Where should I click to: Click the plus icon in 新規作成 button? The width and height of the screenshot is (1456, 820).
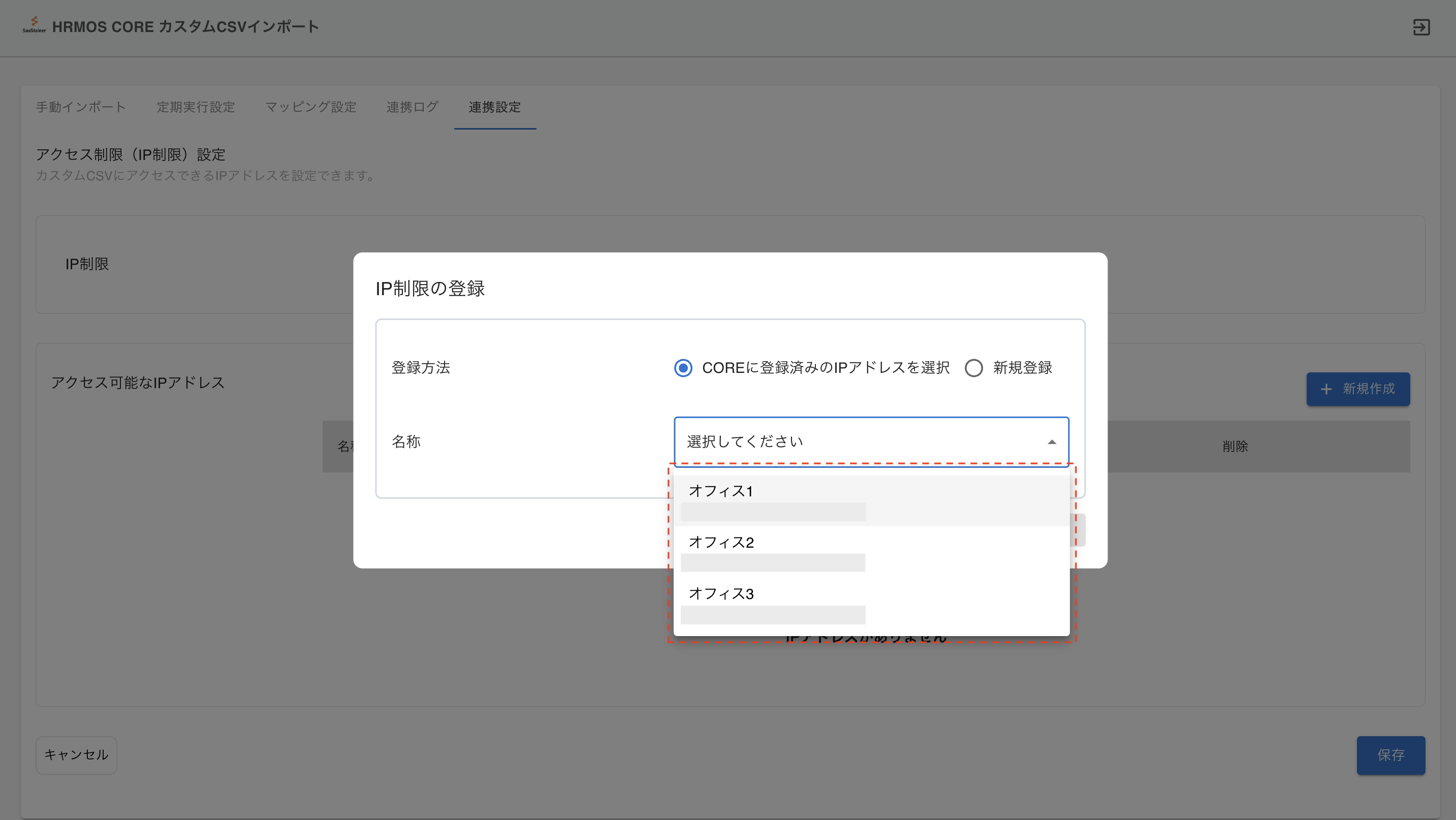(1326, 389)
